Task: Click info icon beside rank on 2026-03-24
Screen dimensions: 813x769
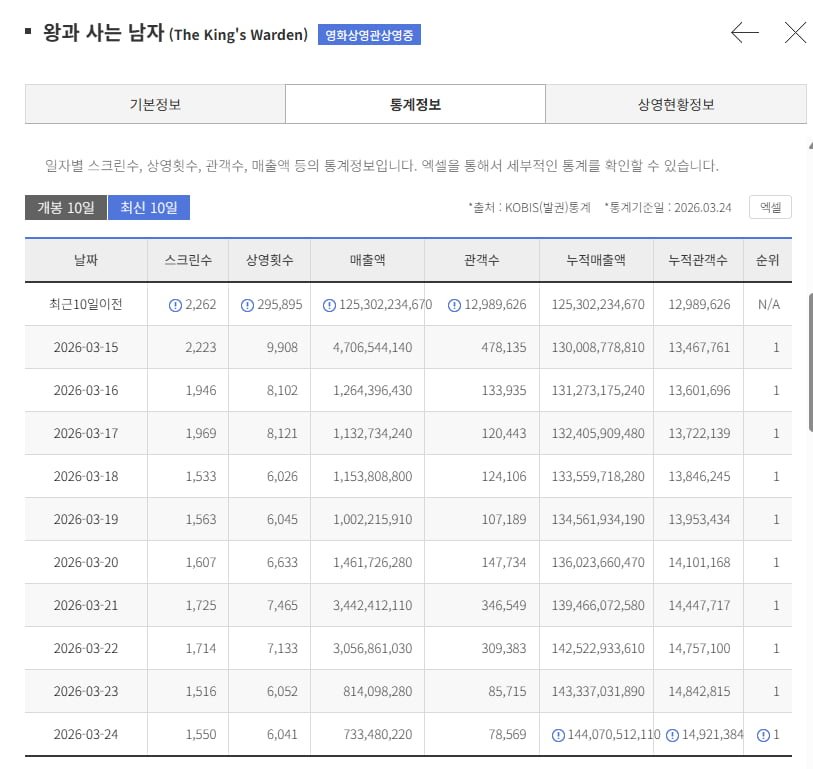Action: (x=763, y=735)
